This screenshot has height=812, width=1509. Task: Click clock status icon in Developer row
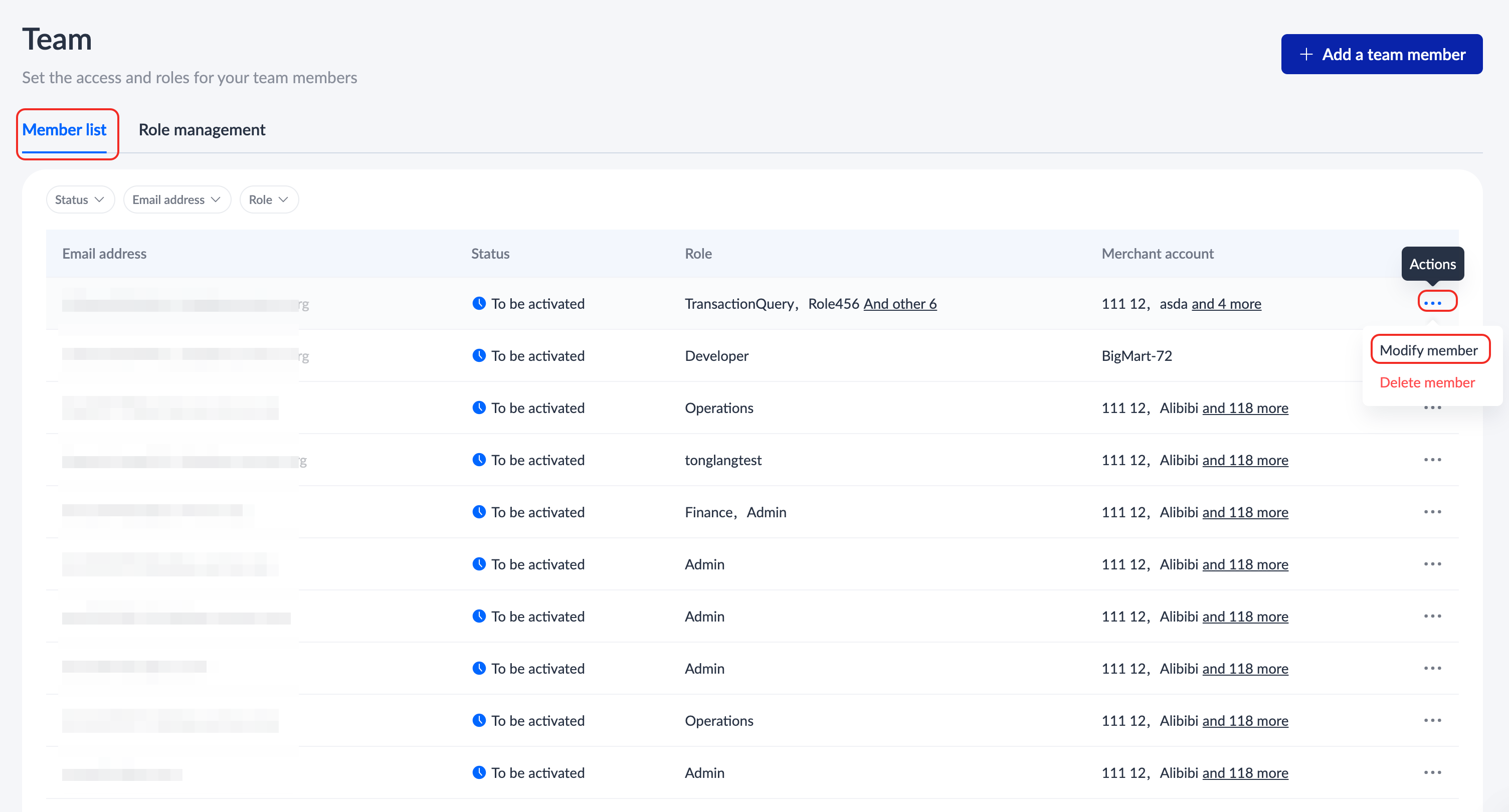[x=479, y=355]
